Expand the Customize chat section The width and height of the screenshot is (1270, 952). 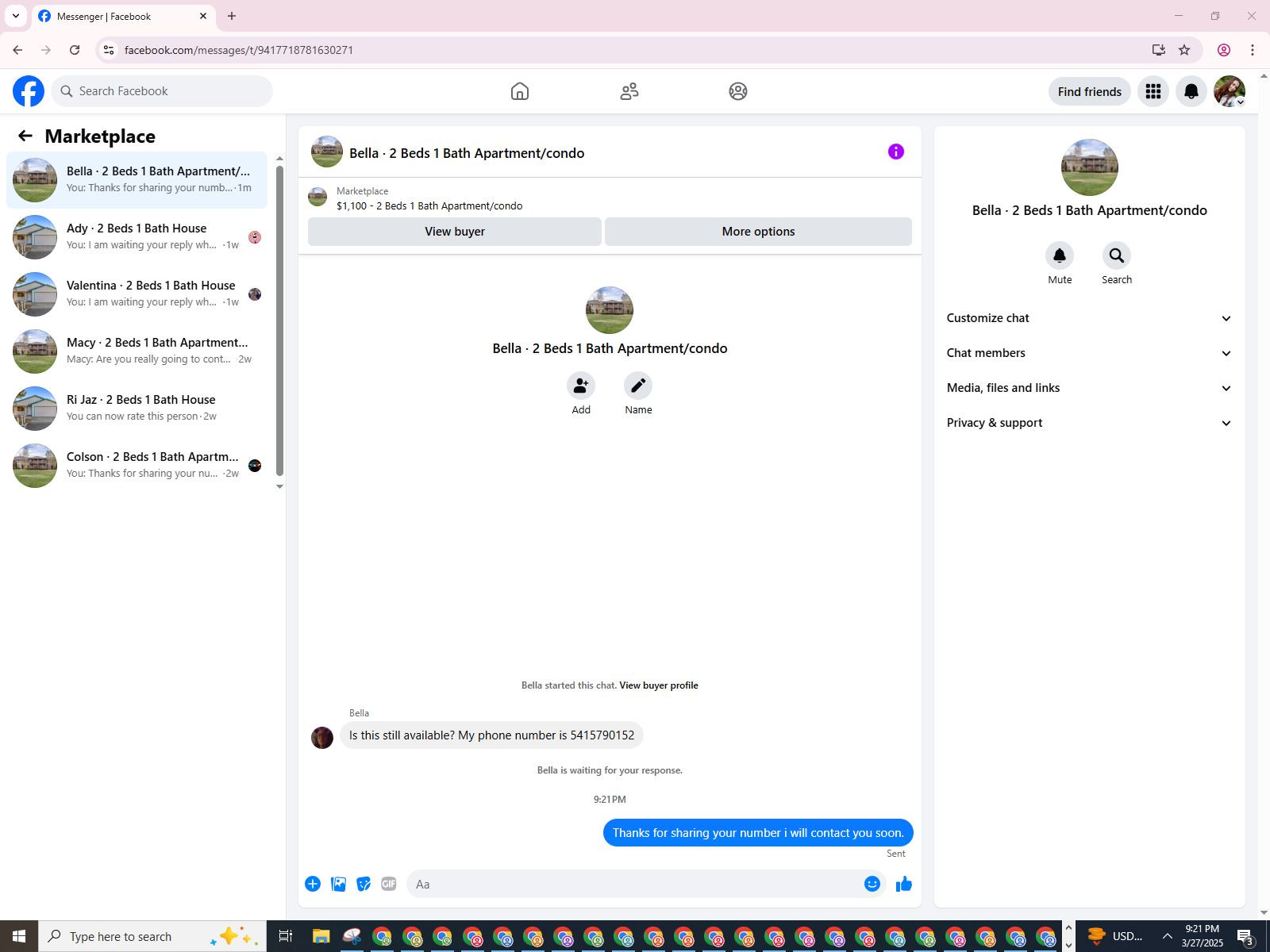point(1089,318)
